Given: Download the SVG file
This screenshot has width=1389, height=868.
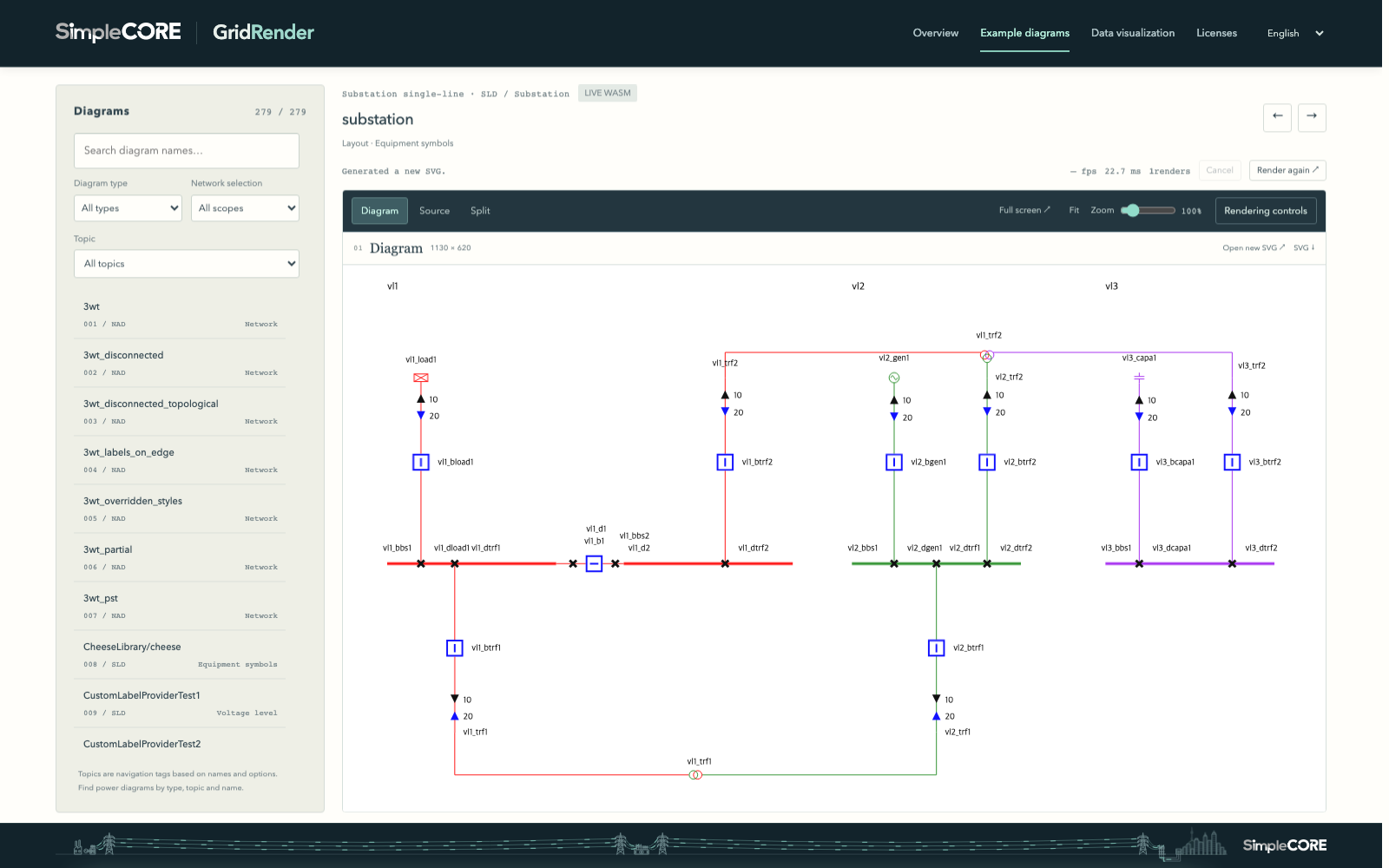Looking at the screenshot, I should pos(1304,248).
